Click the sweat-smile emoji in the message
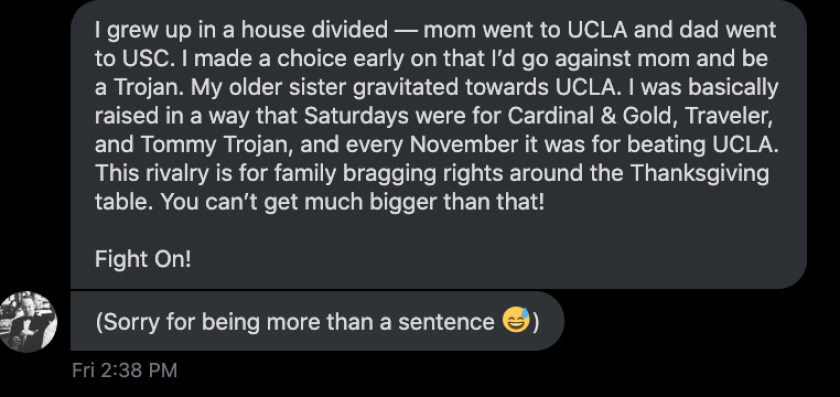Image resolution: width=840 pixels, height=397 pixels. [x=516, y=320]
